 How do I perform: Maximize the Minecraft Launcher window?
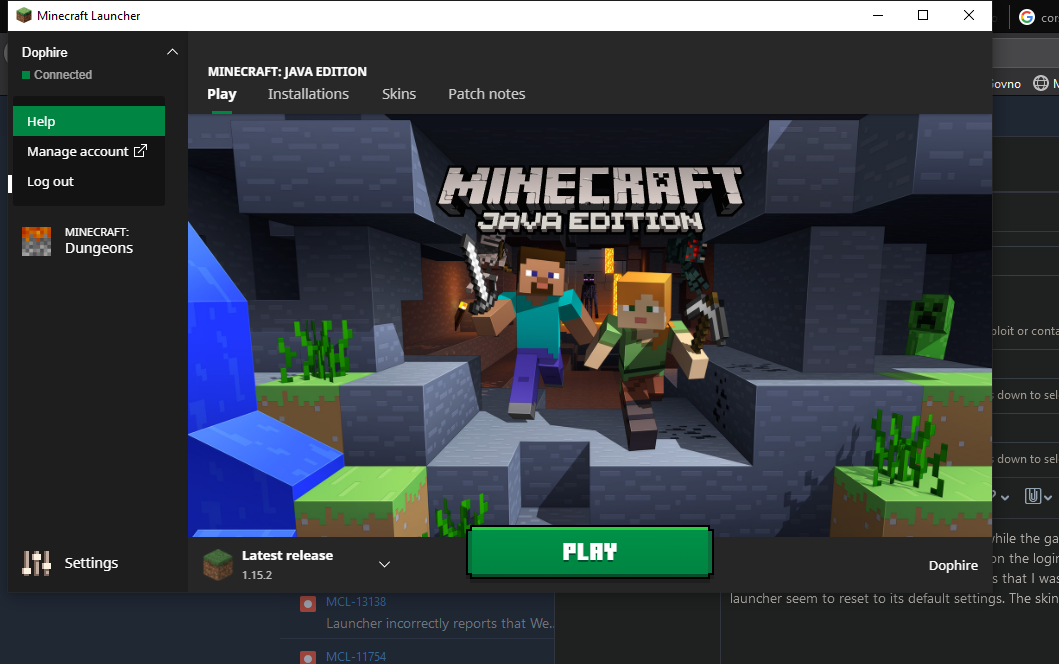[923, 15]
